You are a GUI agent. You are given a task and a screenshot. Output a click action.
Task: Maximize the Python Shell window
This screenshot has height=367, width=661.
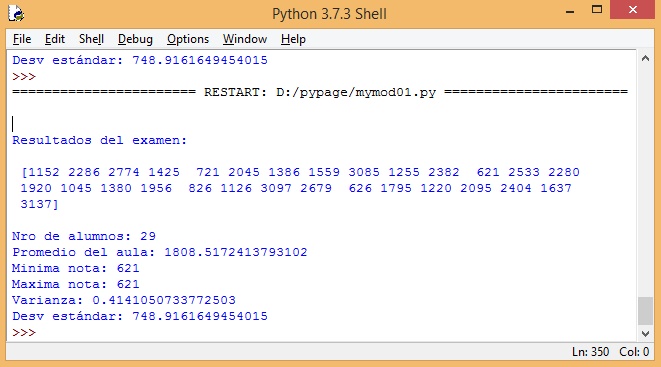tap(597, 10)
